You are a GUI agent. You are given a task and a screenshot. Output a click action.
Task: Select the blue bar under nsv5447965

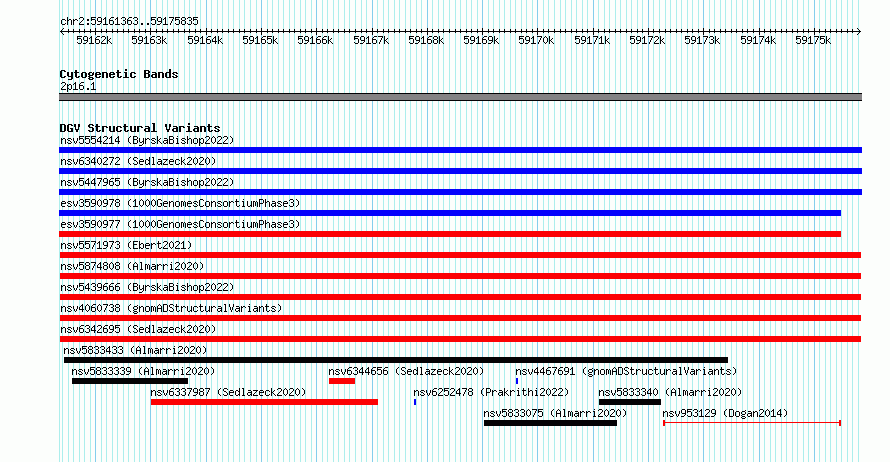(460, 192)
